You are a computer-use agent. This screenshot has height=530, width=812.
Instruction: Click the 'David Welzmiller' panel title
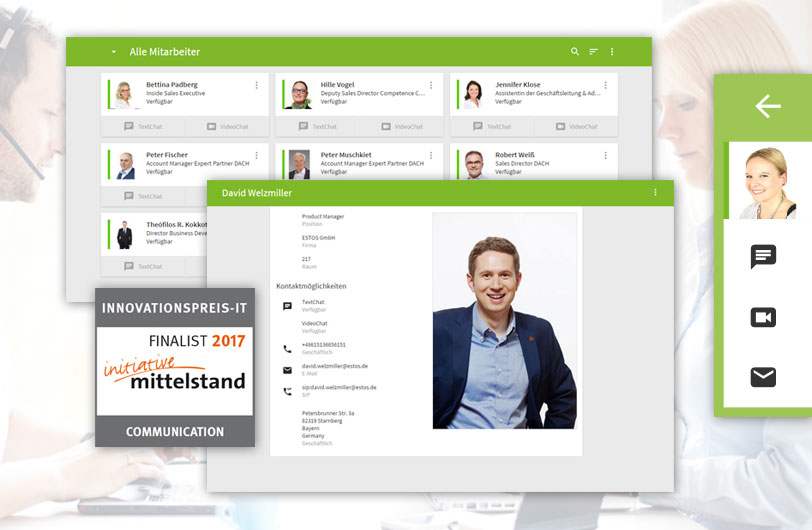pyautogui.click(x=257, y=193)
